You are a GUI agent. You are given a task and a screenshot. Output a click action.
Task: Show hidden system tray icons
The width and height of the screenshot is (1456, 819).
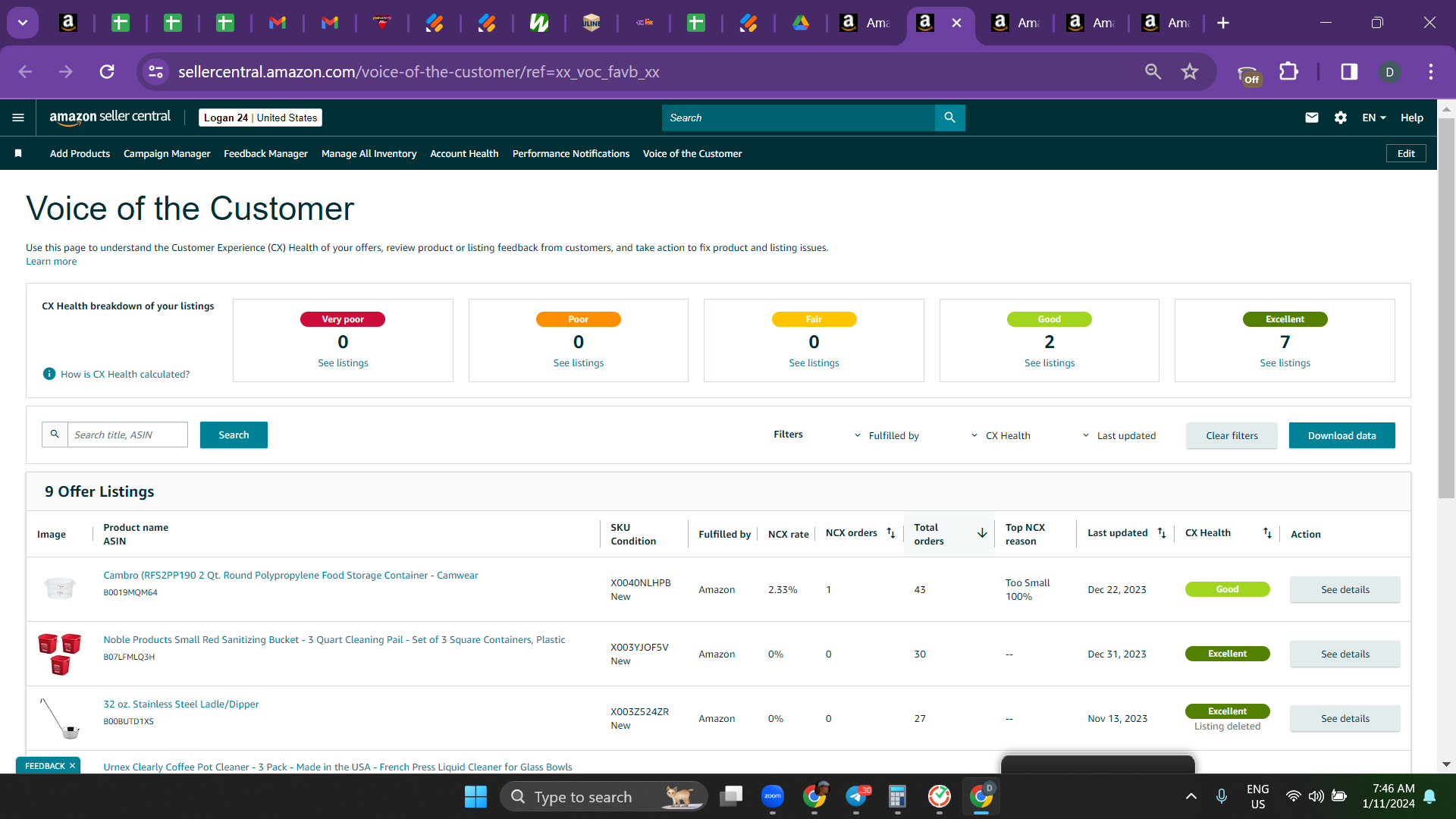(x=1191, y=796)
